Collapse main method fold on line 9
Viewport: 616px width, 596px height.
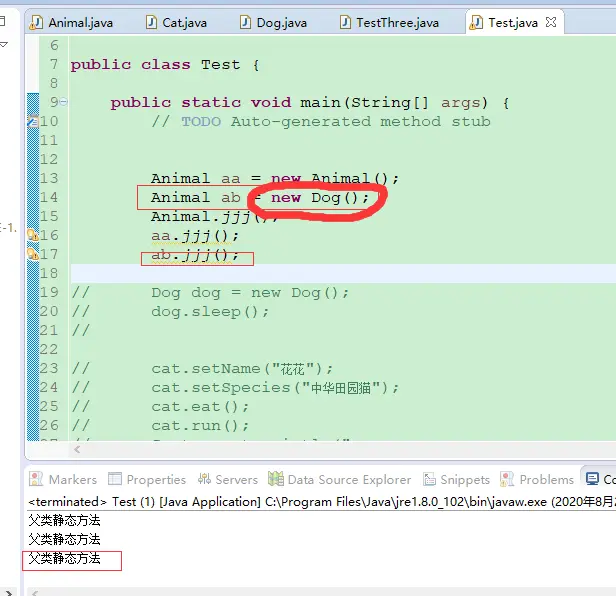click(64, 102)
